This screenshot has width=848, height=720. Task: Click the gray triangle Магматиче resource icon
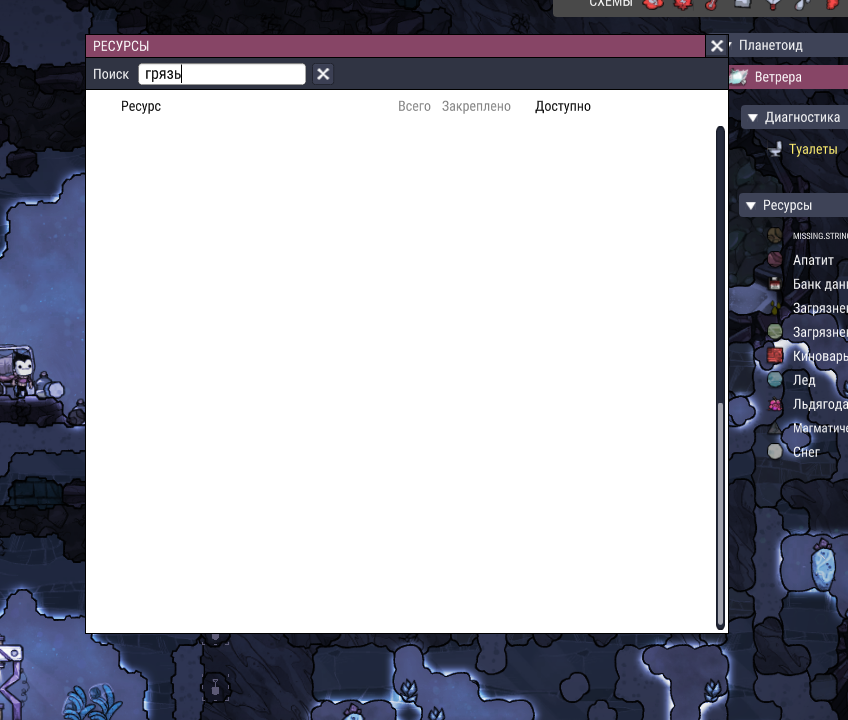(x=775, y=428)
